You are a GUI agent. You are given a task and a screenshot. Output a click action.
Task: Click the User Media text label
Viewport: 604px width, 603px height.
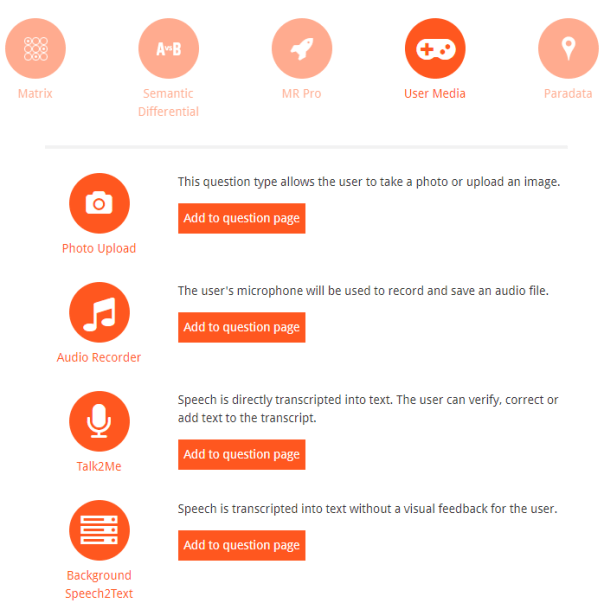click(x=435, y=94)
